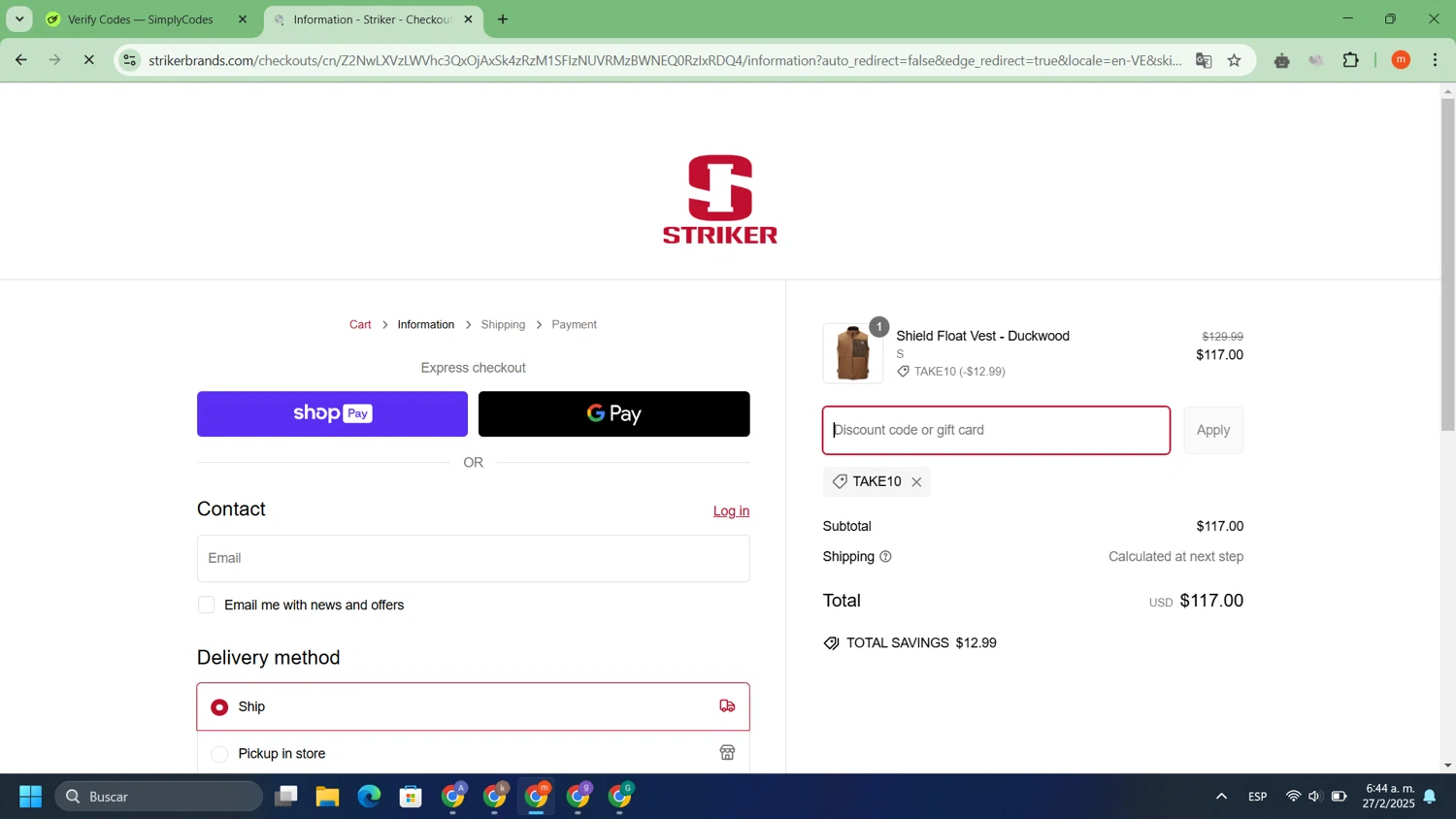
Task: Click the Total Savings tag icon
Action: (x=831, y=643)
